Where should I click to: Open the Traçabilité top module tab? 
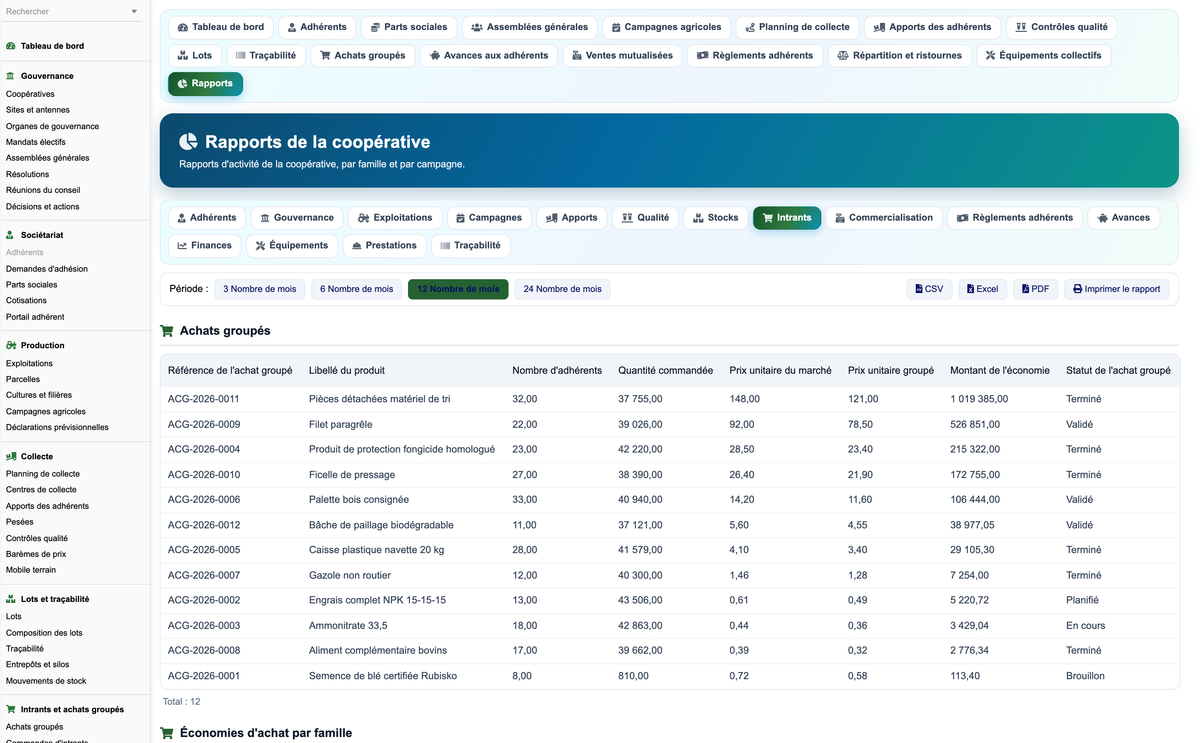266,55
